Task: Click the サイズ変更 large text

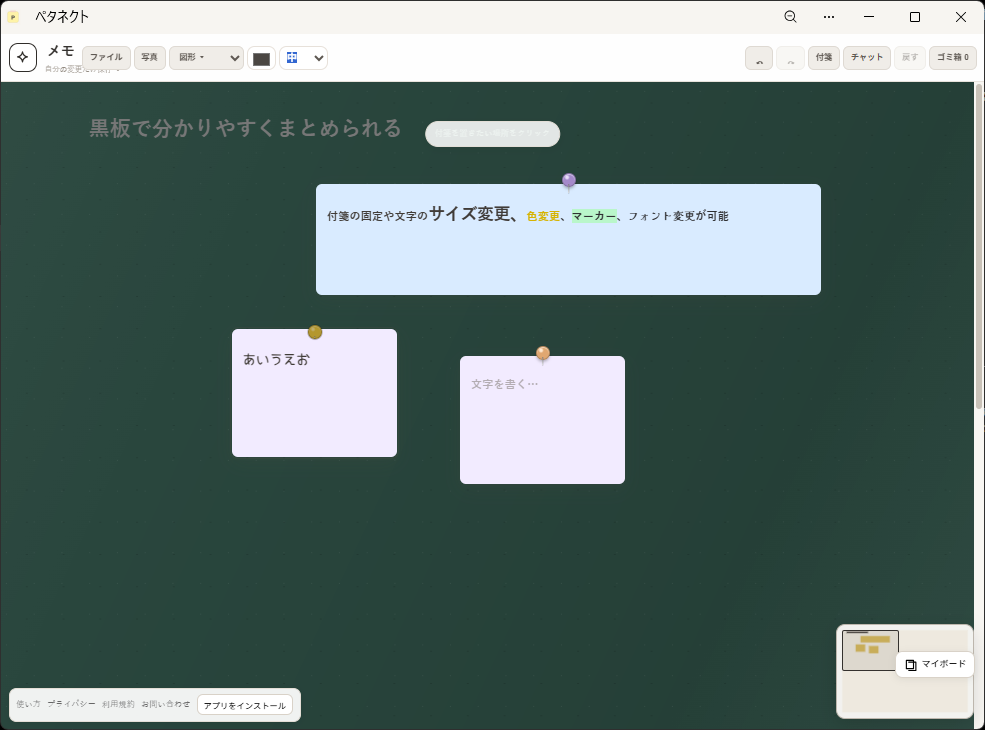Action: 469,214
